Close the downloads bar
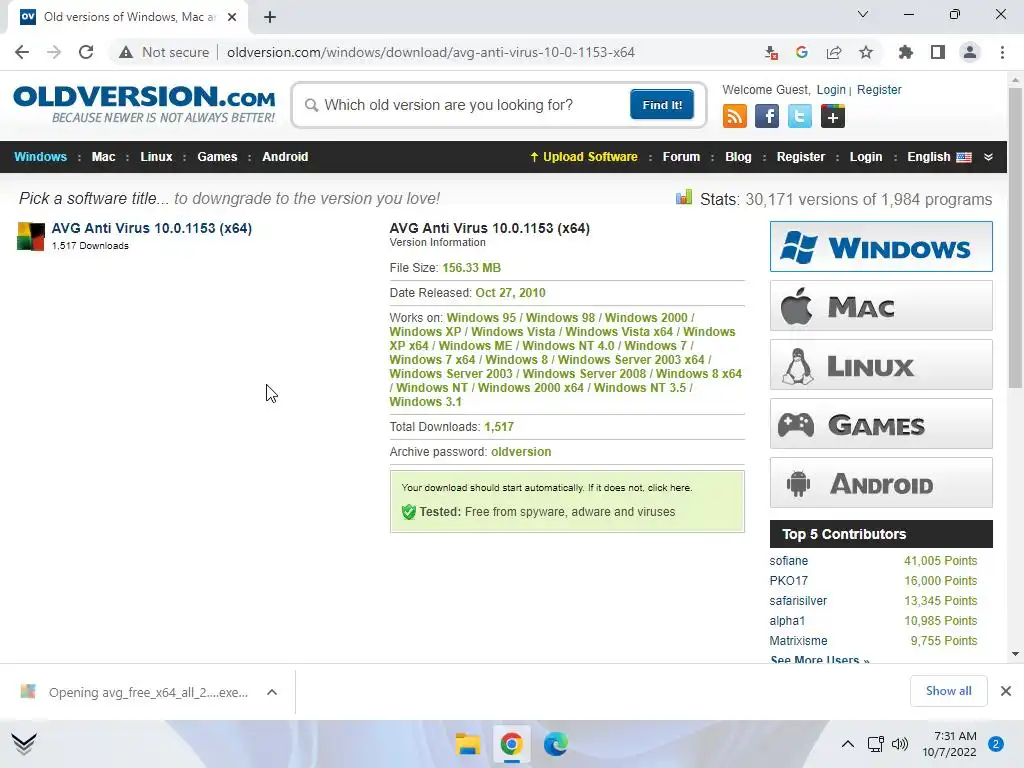 tap(1006, 691)
